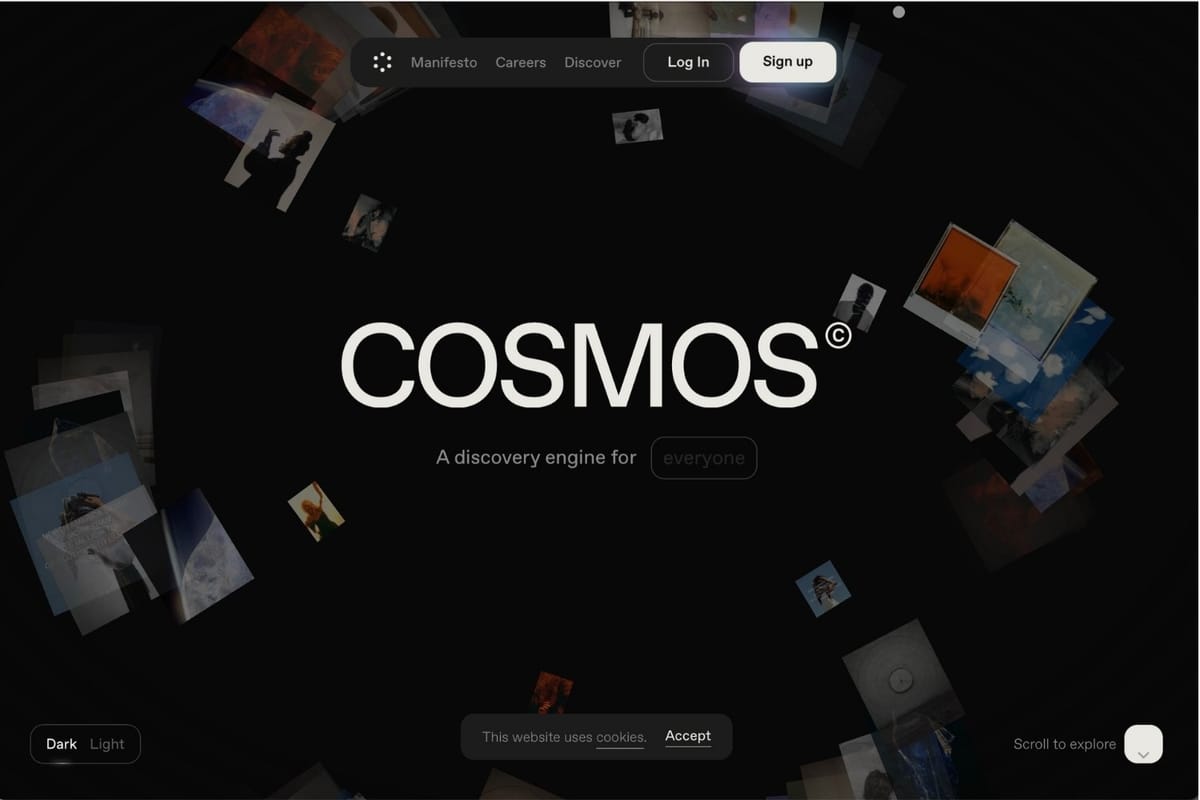Click the dot indicator at the top right

[x=898, y=12]
